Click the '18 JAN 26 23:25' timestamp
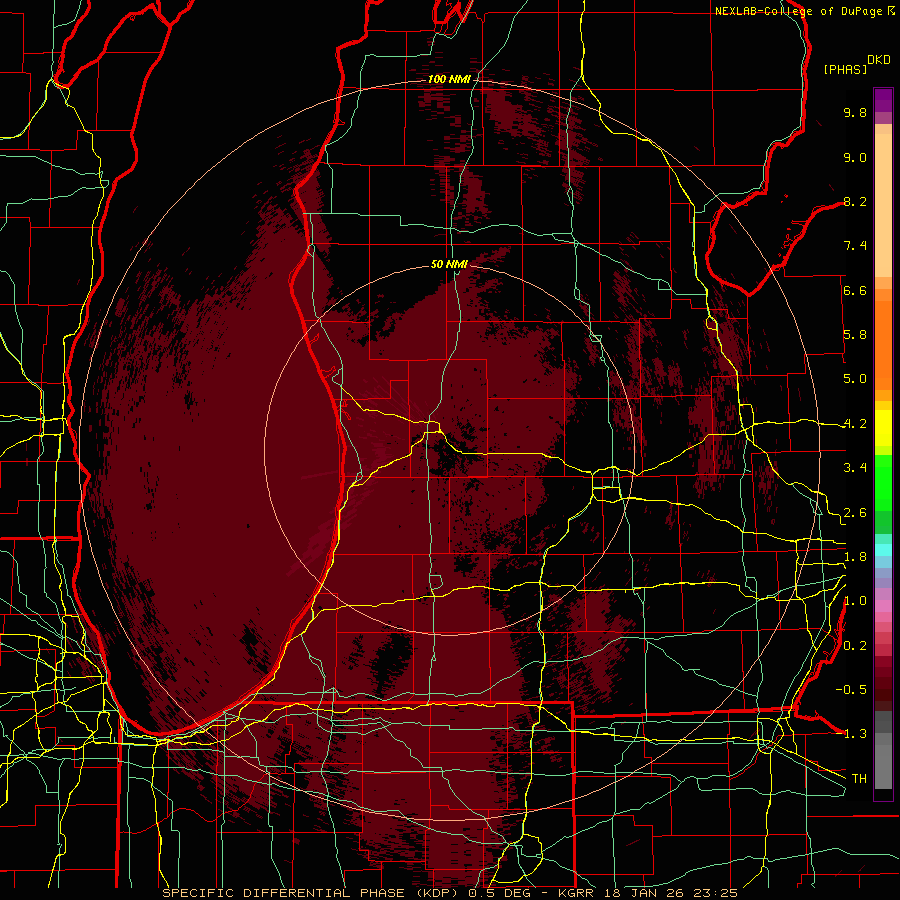Screen dimensions: 900x900 671,893
